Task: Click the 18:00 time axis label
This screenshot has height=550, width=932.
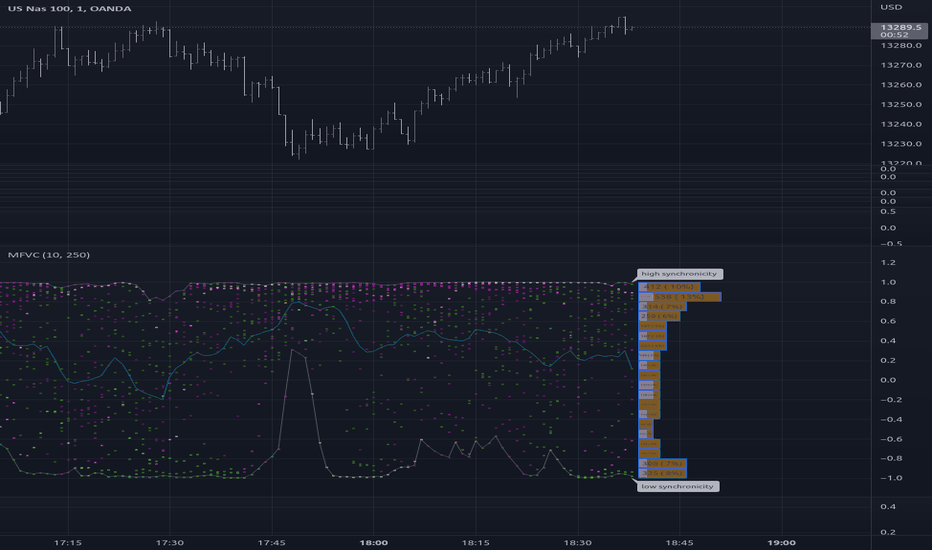Action: (374, 542)
